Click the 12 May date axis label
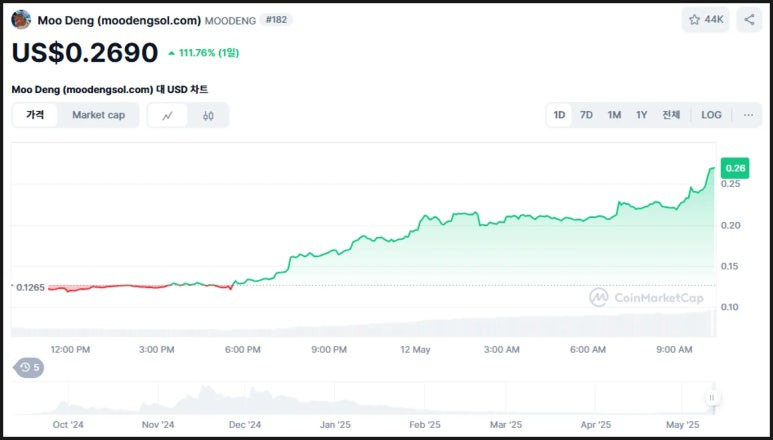This screenshot has width=773, height=440. point(415,350)
